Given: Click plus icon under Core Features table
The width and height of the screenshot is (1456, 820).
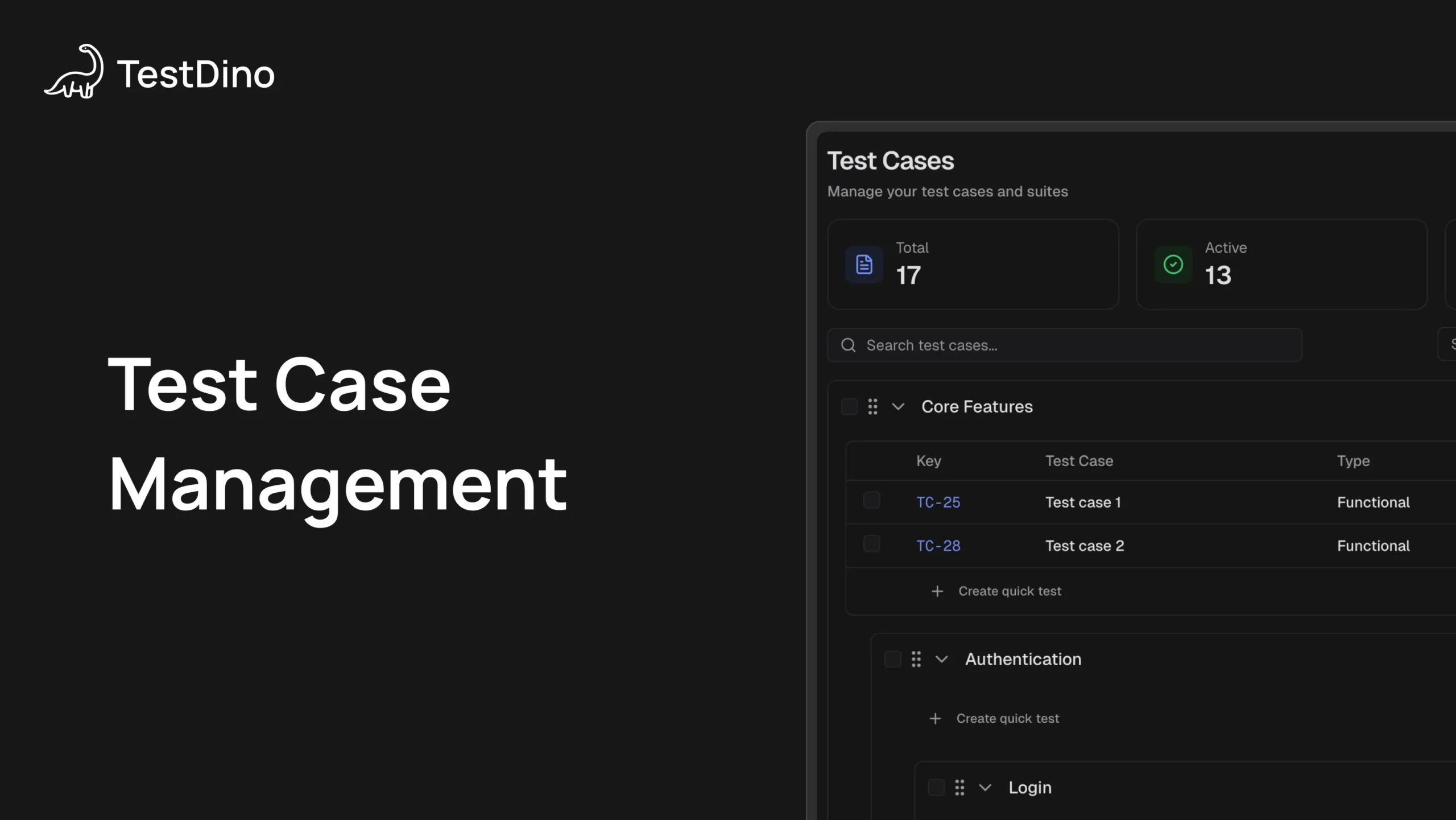Looking at the screenshot, I should (x=937, y=592).
